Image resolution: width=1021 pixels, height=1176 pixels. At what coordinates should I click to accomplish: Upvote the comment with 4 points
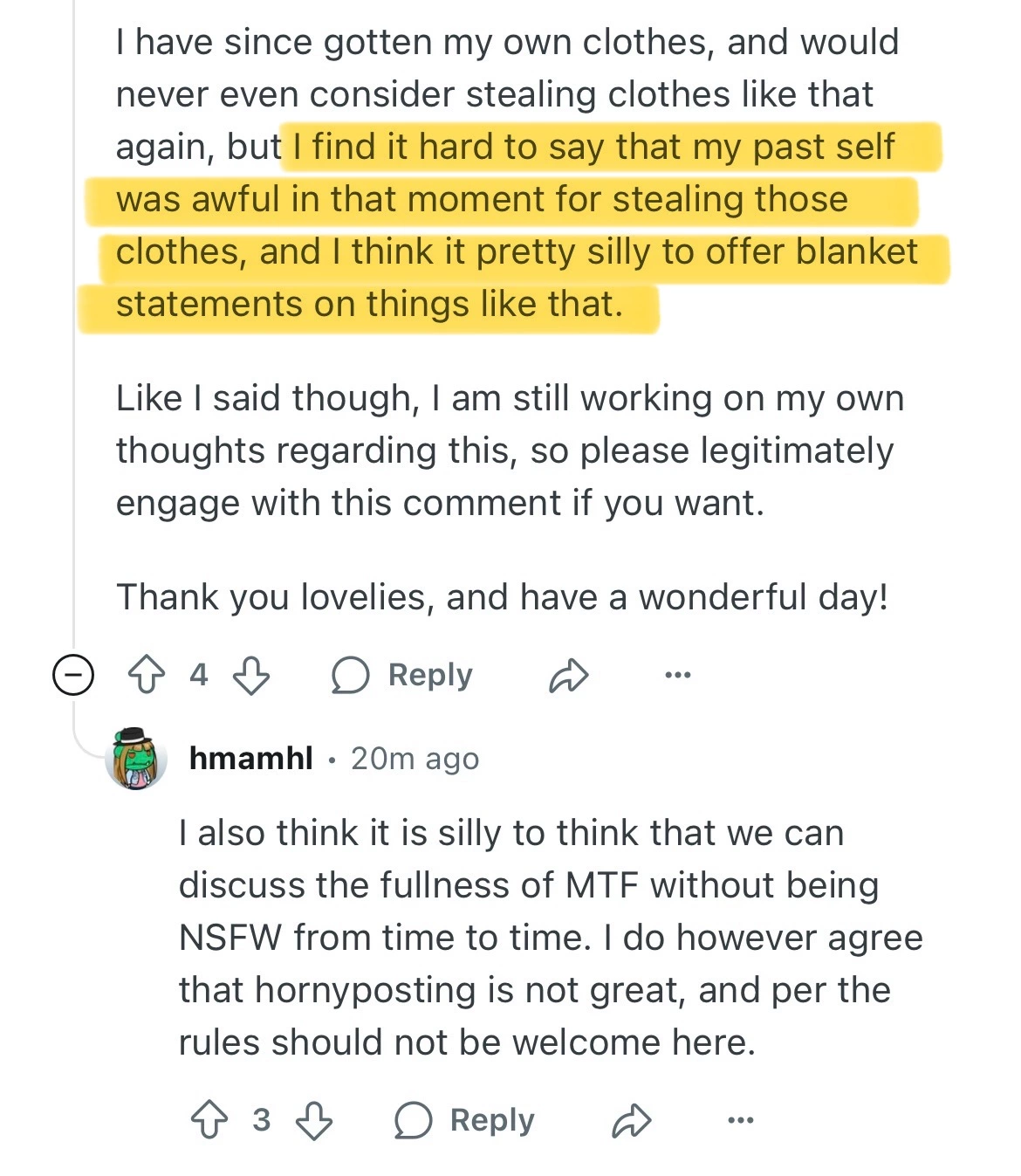click(x=146, y=675)
